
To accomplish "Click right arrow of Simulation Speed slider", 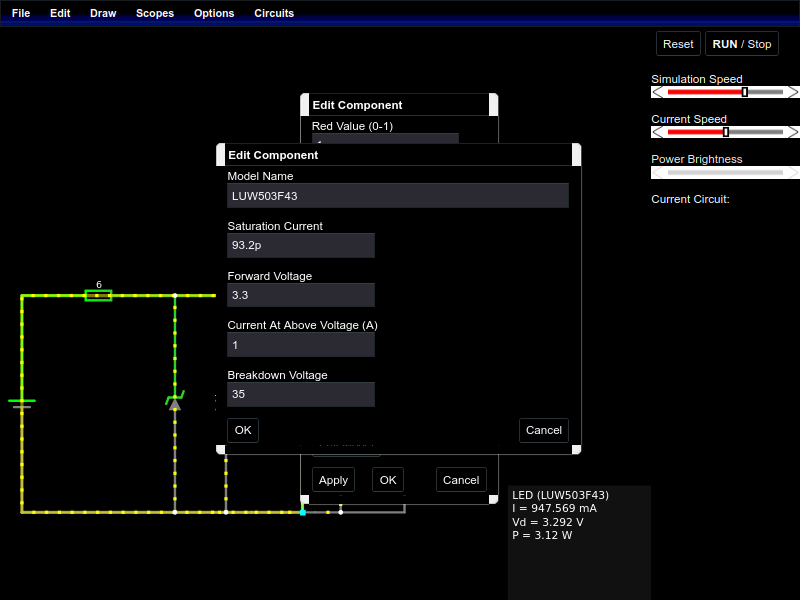I will click(x=793, y=92).
